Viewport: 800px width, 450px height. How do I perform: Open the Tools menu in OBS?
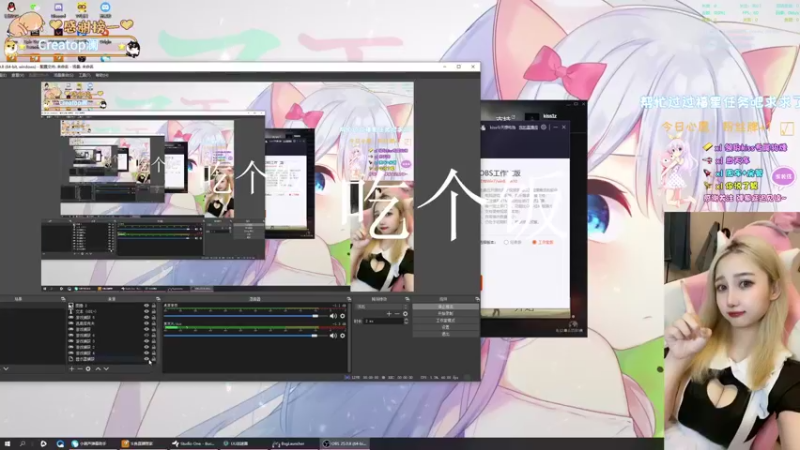pyautogui.click(x=84, y=75)
